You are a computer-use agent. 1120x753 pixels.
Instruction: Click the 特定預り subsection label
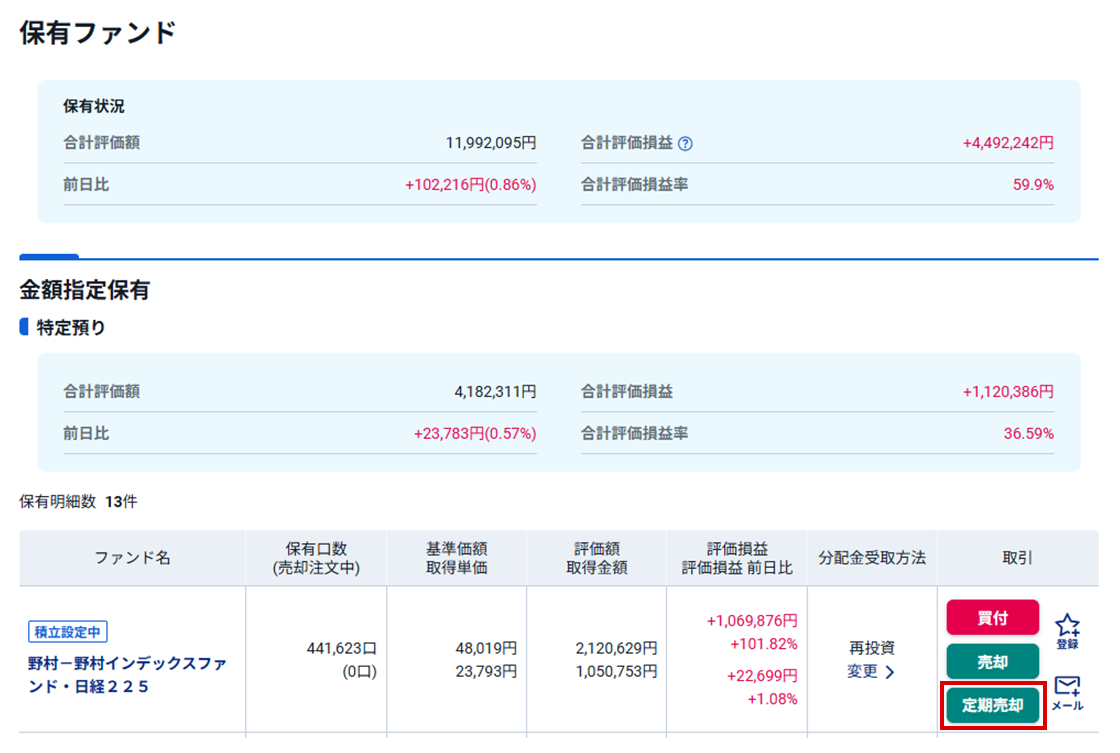coord(71,327)
